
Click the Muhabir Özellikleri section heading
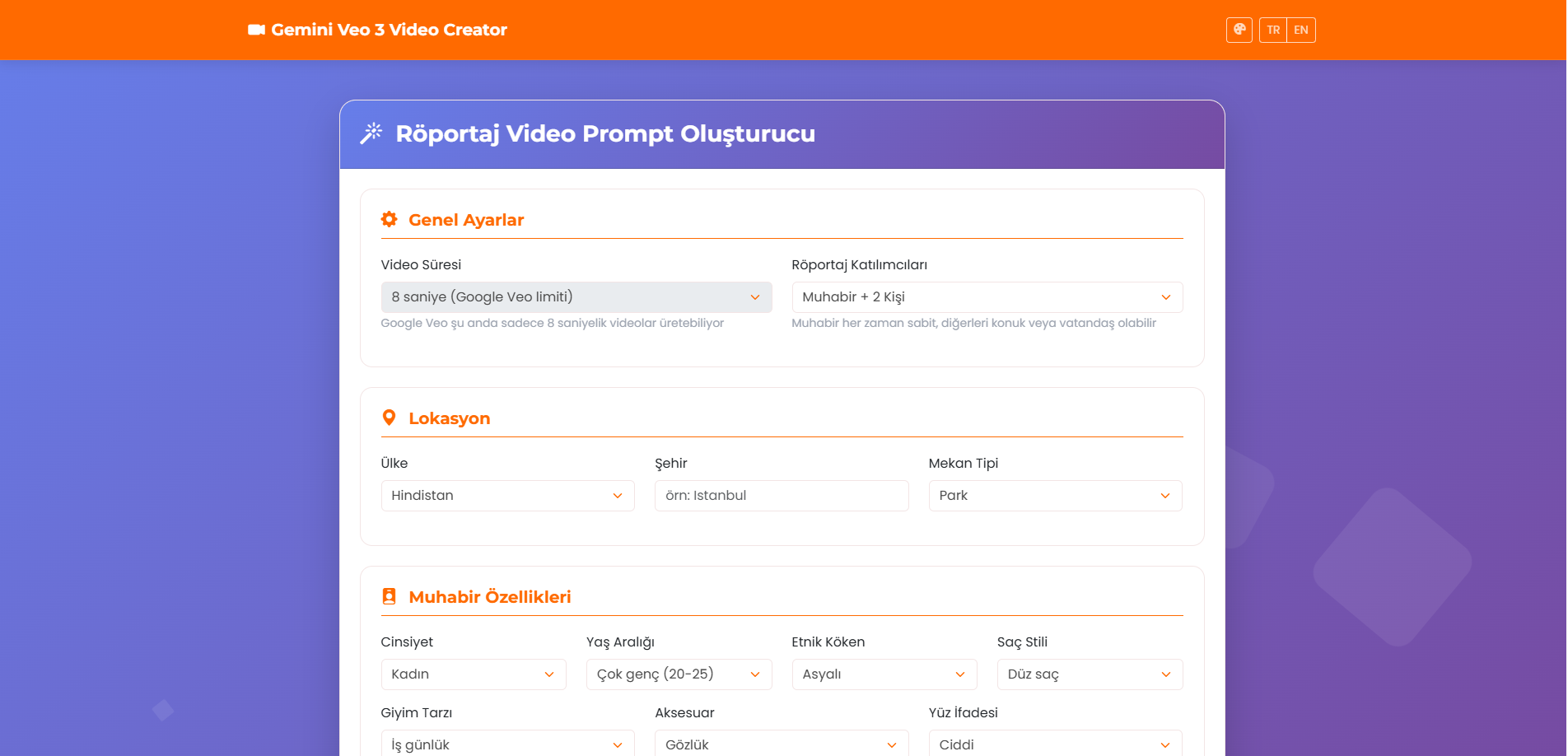pos(490,597)
